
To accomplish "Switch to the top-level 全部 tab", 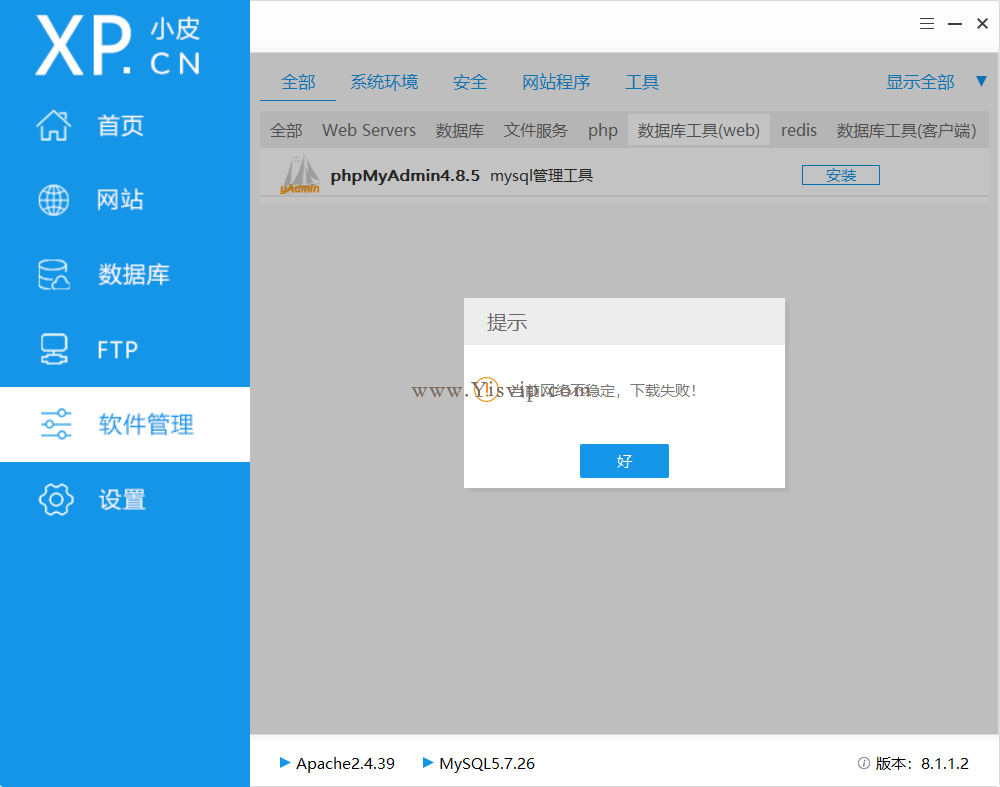I will click(298, 82).
